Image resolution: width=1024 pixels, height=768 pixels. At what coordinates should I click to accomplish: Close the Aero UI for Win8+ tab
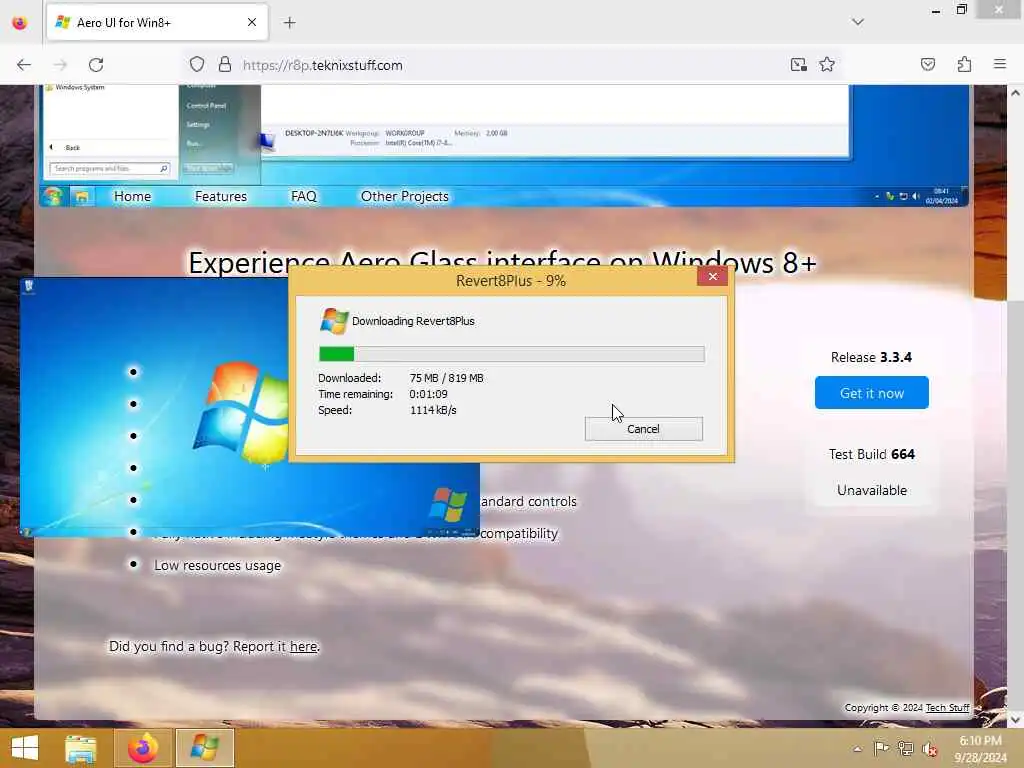pos(251,23)
